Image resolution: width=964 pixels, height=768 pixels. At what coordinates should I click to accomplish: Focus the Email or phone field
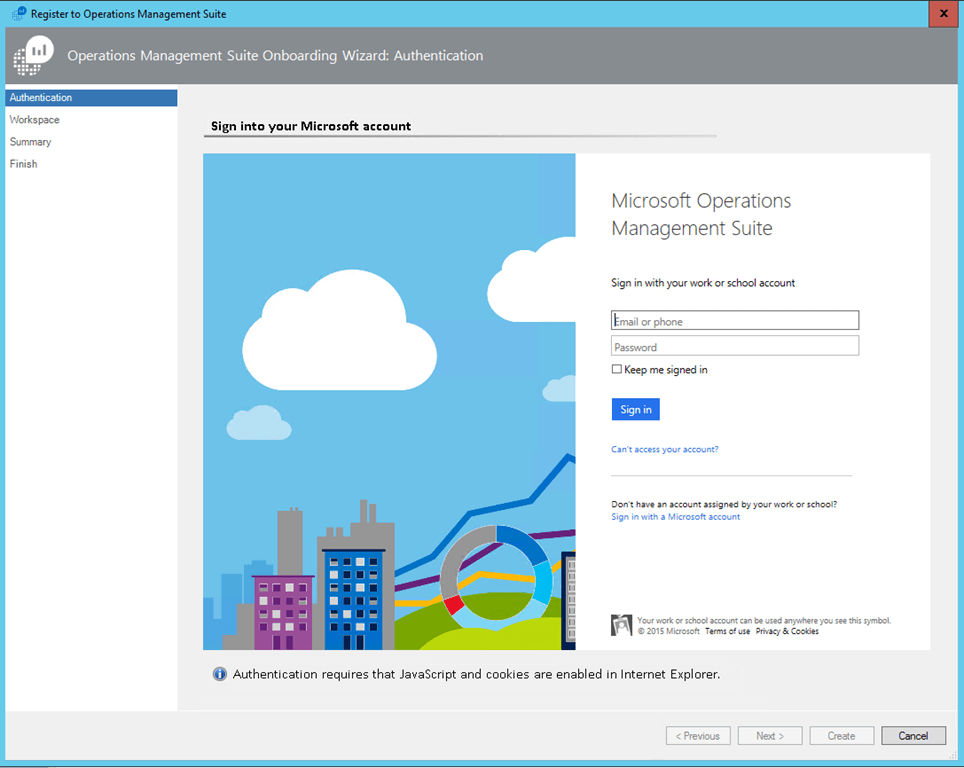(x=735, y=320)
